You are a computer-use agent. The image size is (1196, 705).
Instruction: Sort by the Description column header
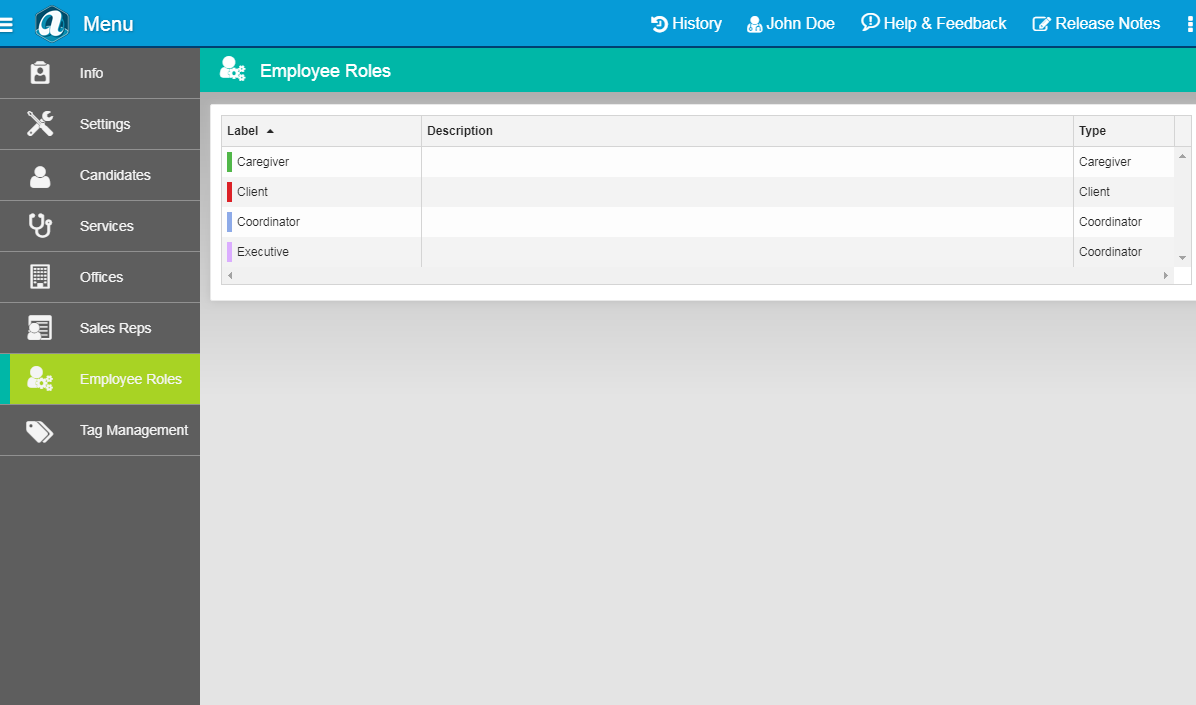(747, 131)
